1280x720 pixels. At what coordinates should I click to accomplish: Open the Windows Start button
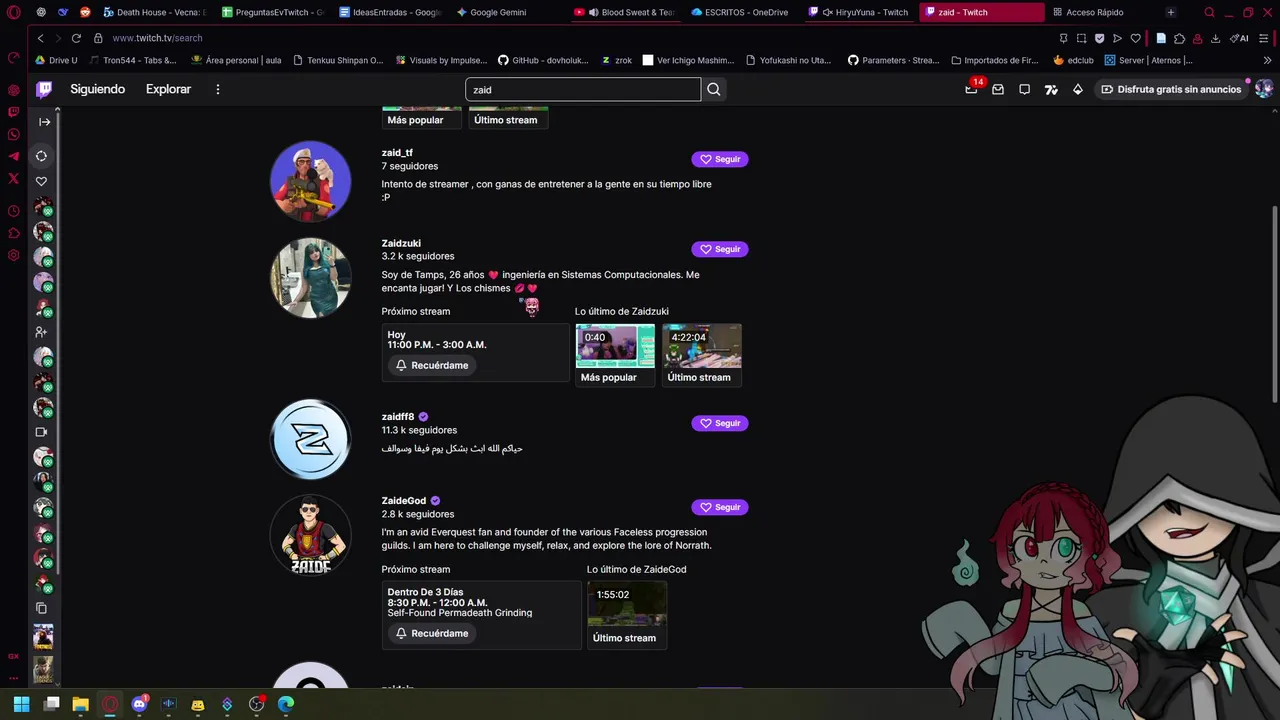pos(21,704)
